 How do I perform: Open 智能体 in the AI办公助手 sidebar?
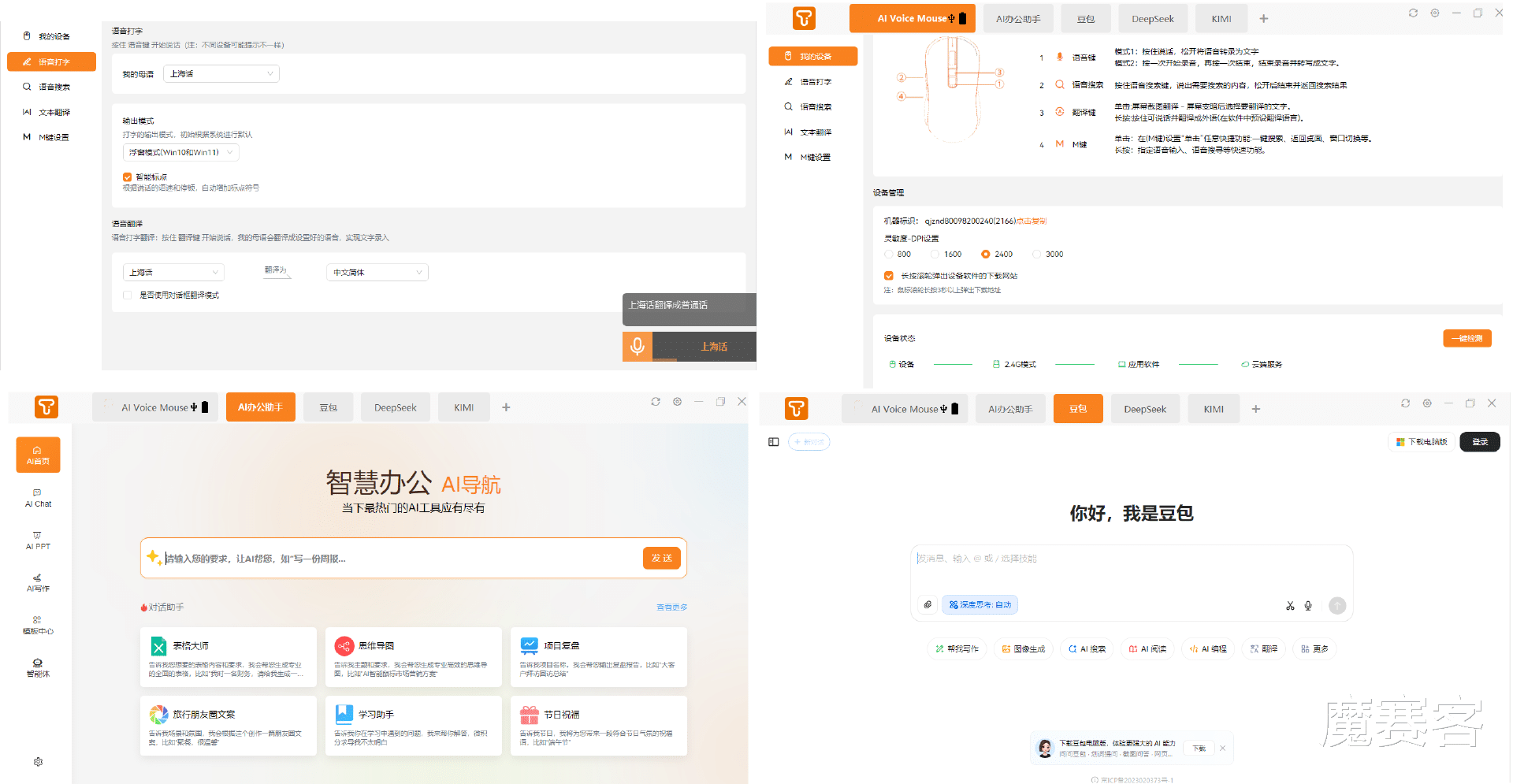38,668
